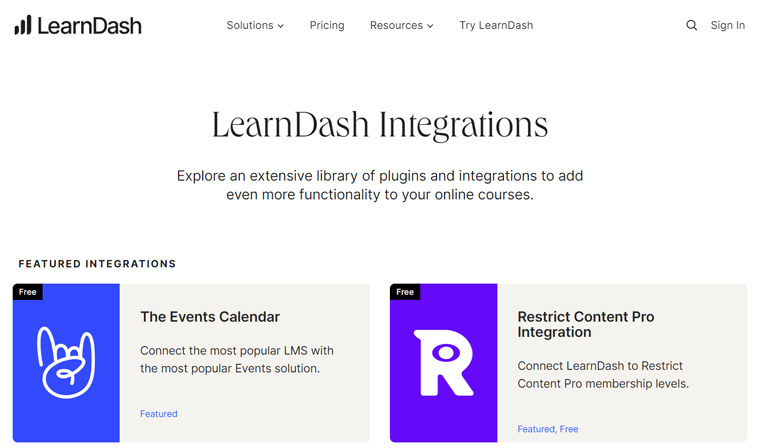
Task: Go to Try LearnDash
Action: 496,25
